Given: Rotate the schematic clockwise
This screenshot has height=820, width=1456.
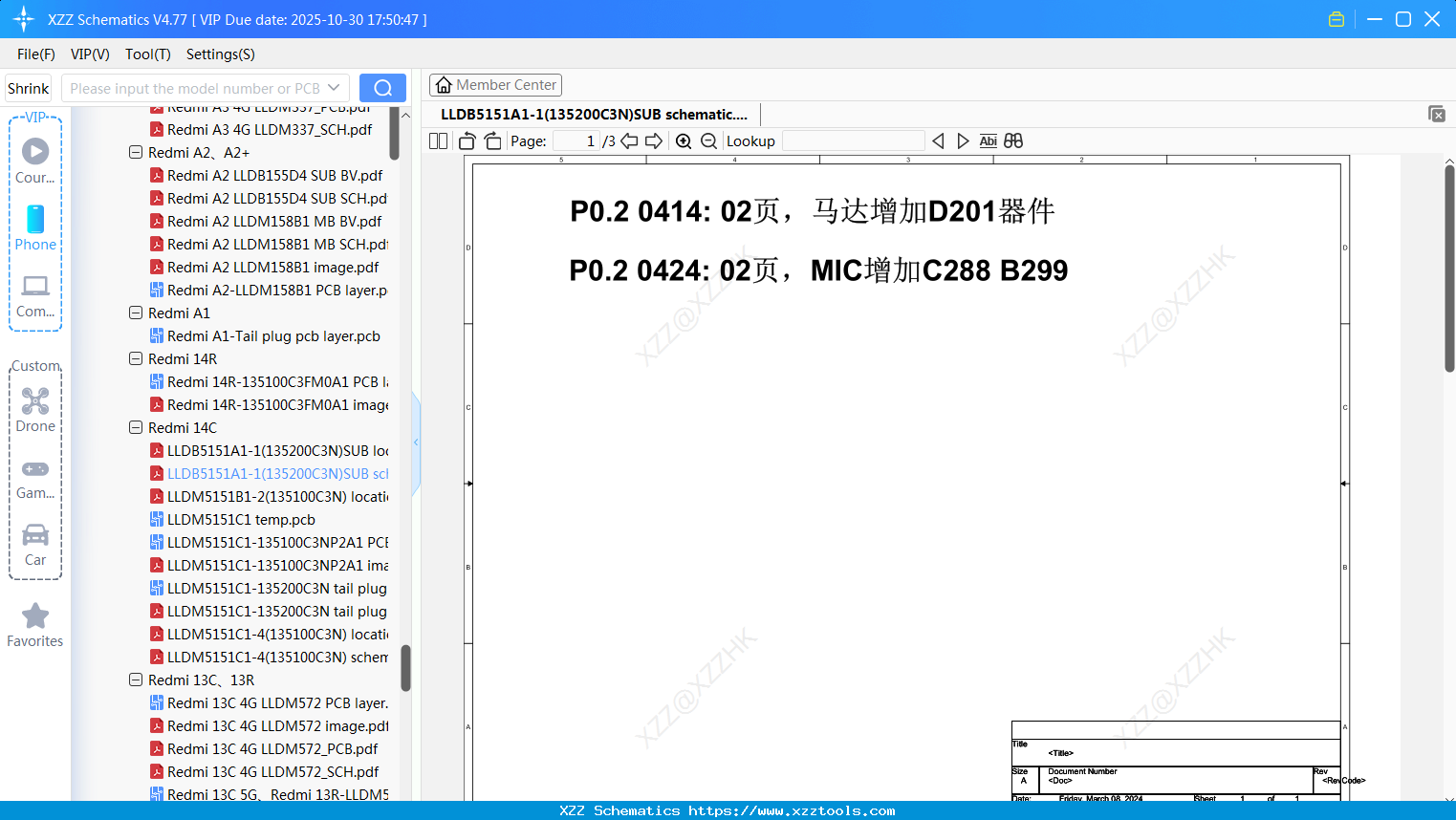Looking at the screenshot, I should (492, 140).
